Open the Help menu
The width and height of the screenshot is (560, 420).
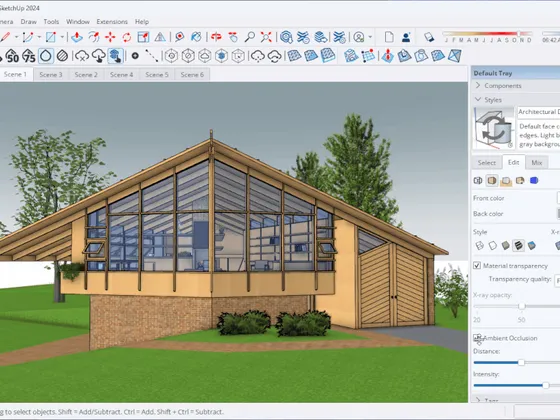(x=142, y=22)
